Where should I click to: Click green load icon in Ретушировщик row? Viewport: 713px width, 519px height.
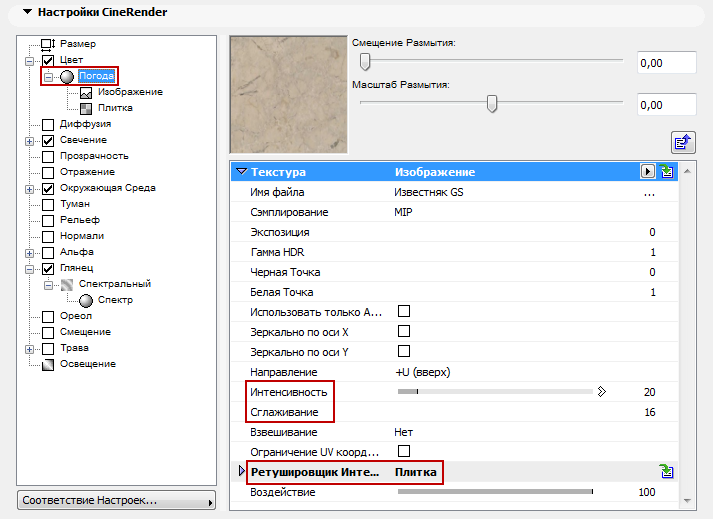coord(667,471)
